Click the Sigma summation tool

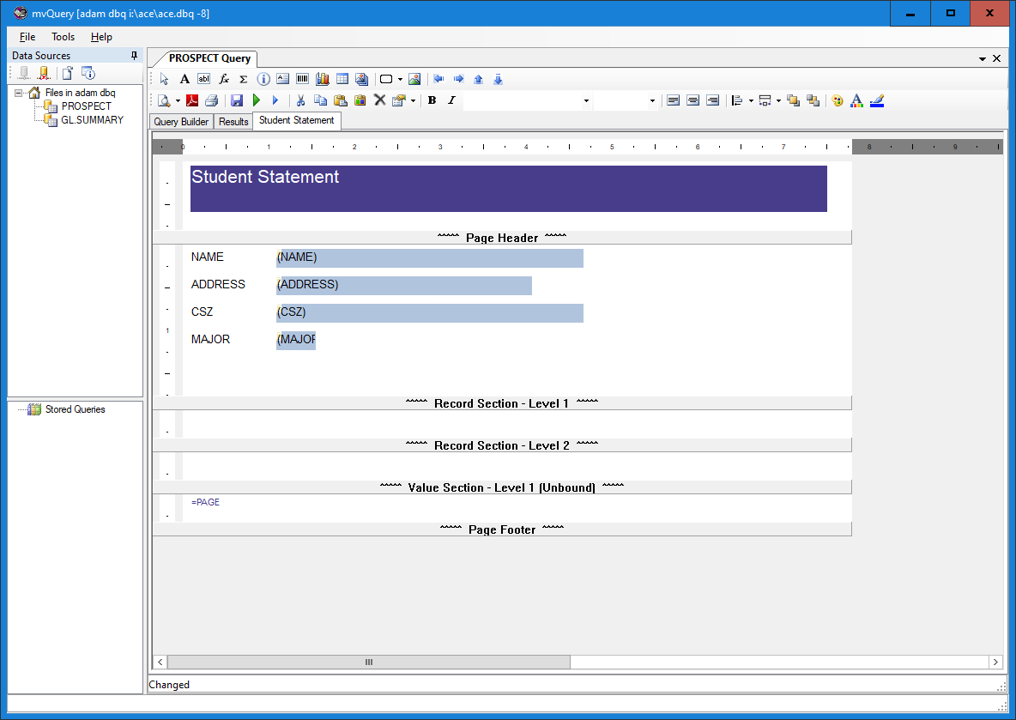click(243, 79)
